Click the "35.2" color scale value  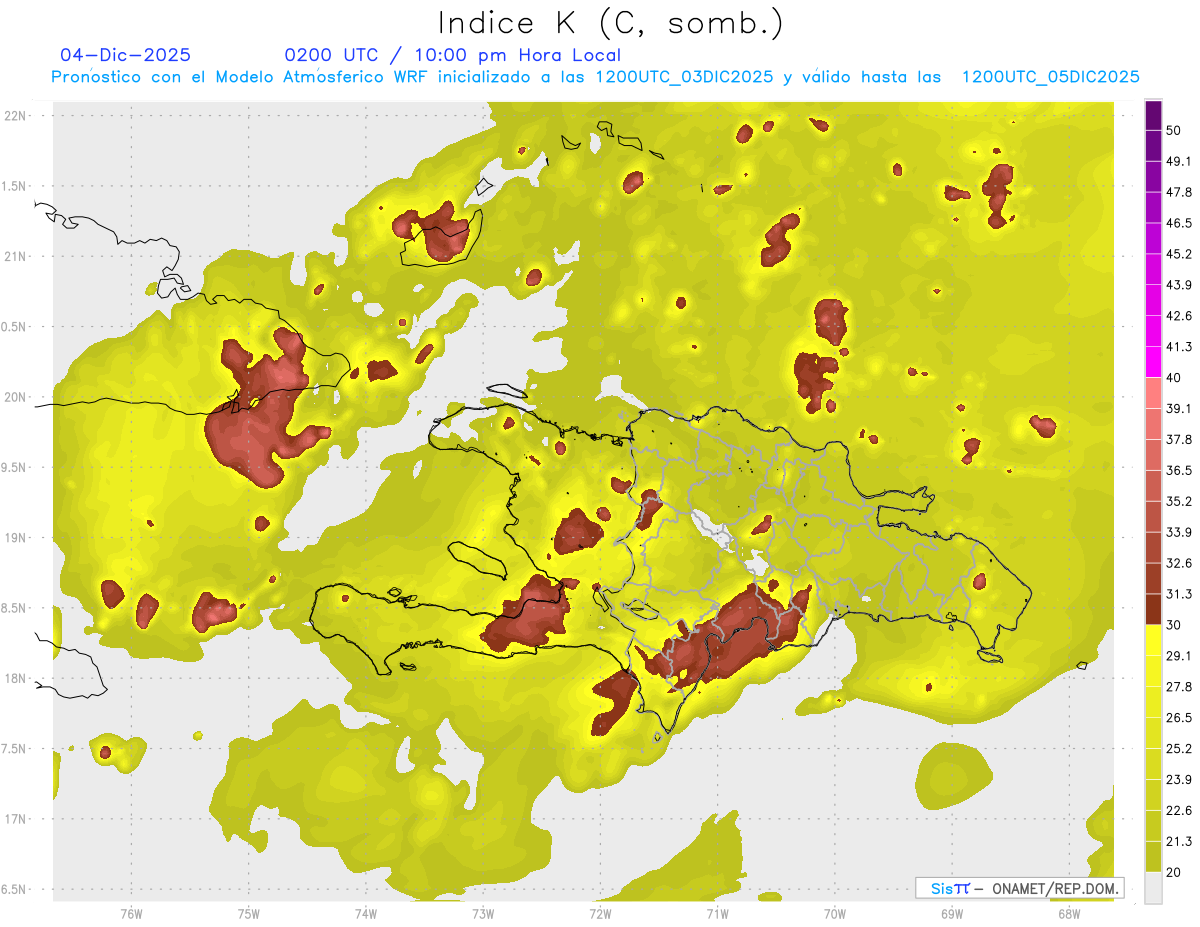click(x=1179, y=501)
